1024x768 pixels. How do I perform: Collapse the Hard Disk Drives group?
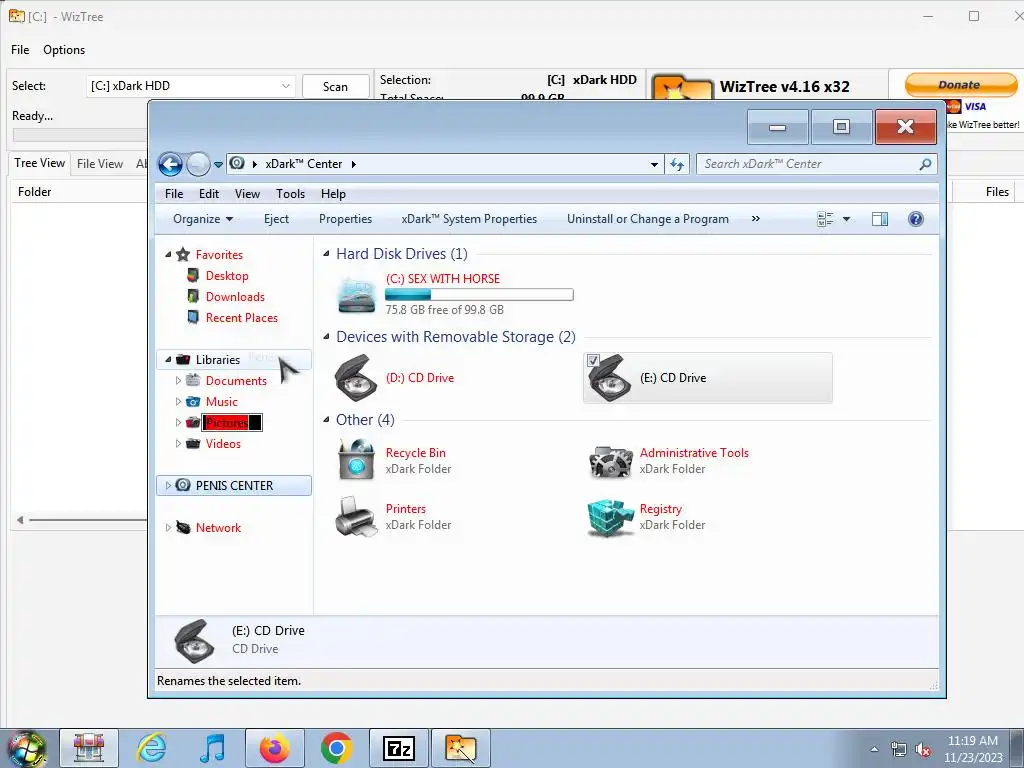[326, 253]
